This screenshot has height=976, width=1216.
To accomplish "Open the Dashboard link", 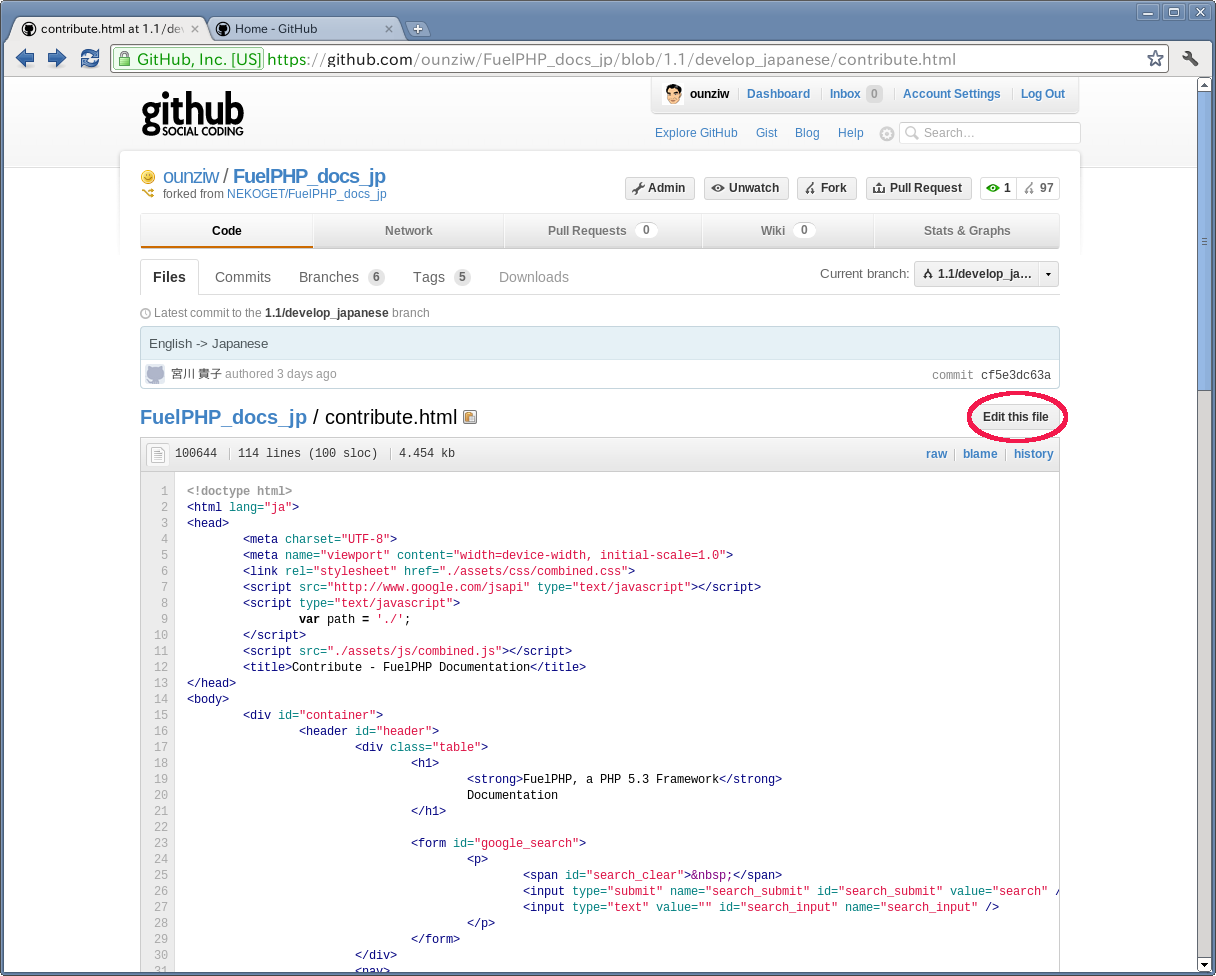I will [x=778, y=94].
